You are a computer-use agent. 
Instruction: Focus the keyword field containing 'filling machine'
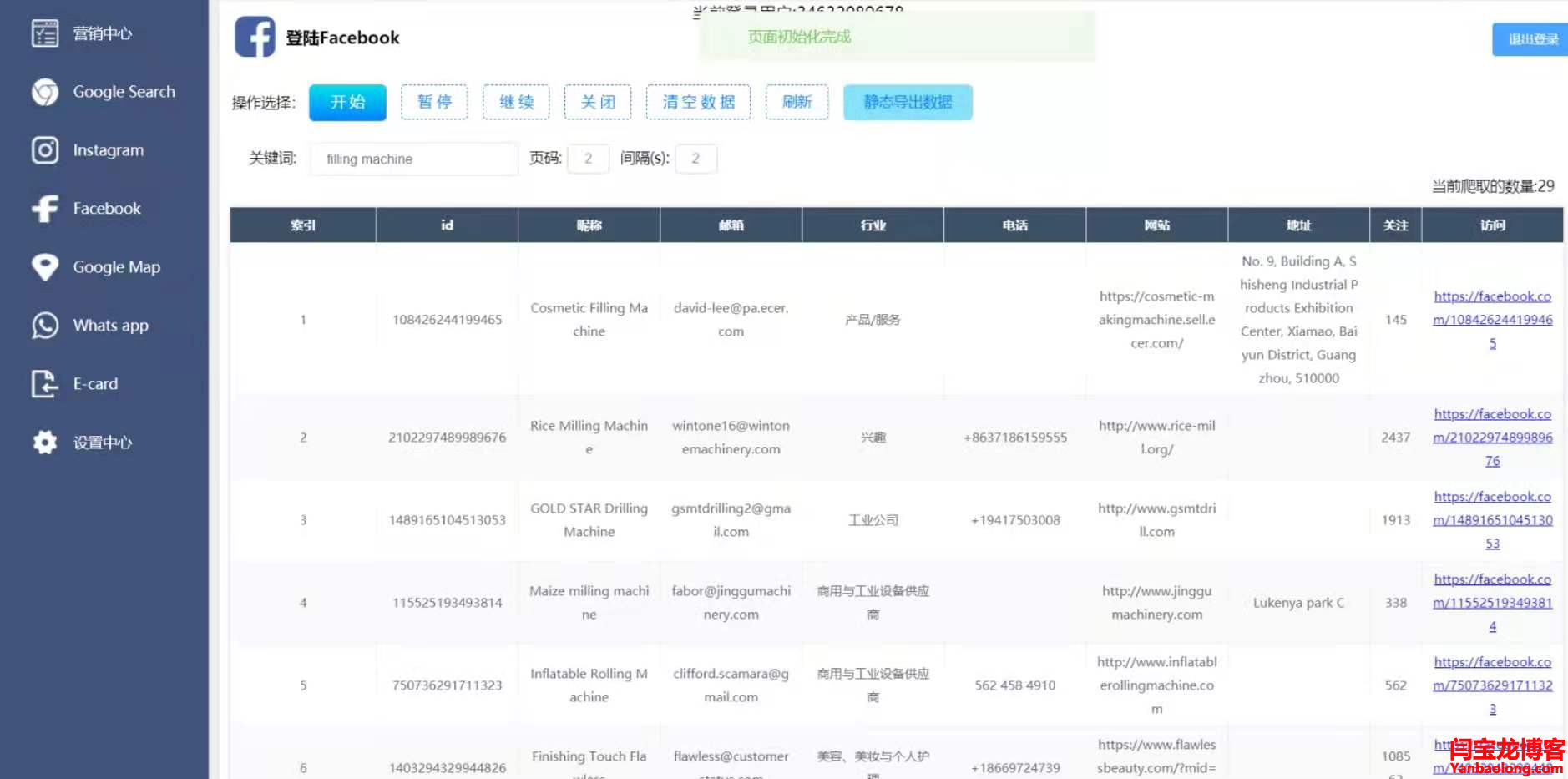(x=414, y=159)
